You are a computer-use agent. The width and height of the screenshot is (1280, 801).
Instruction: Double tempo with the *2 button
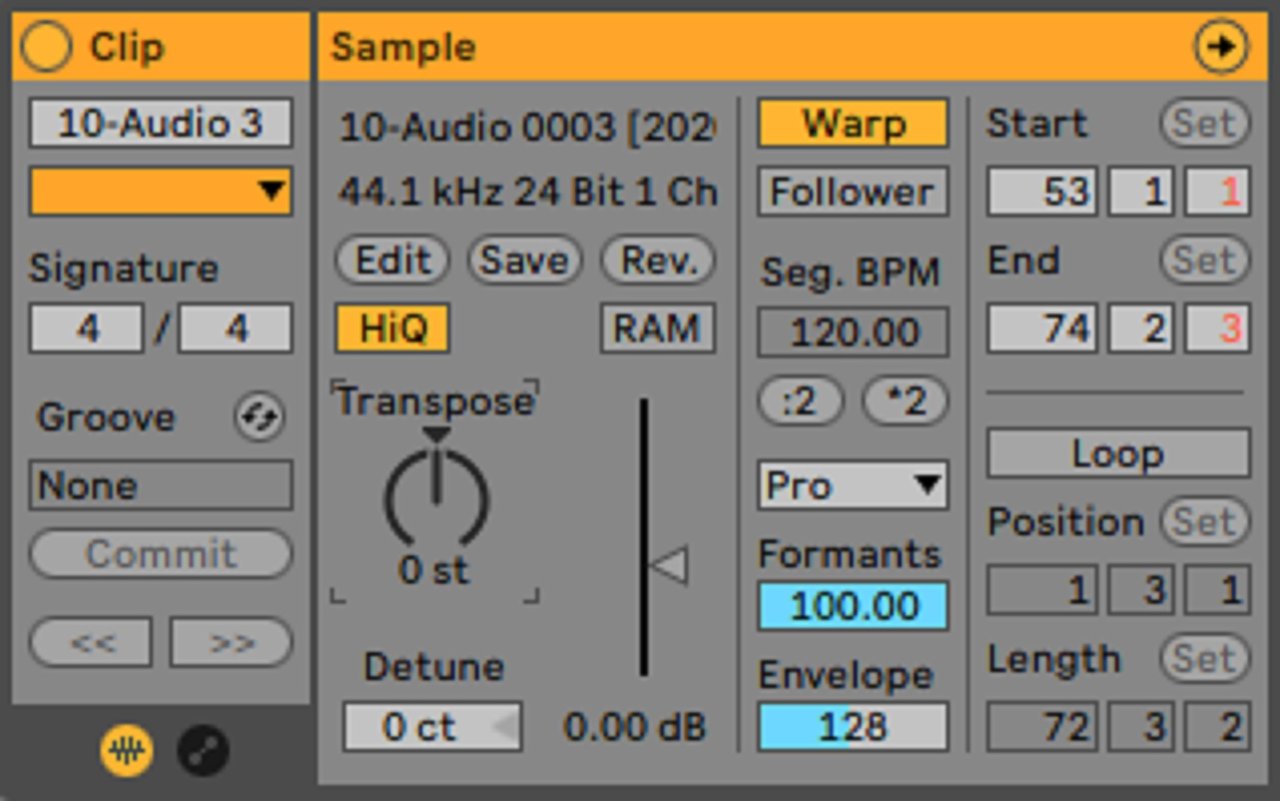(905, 401)
